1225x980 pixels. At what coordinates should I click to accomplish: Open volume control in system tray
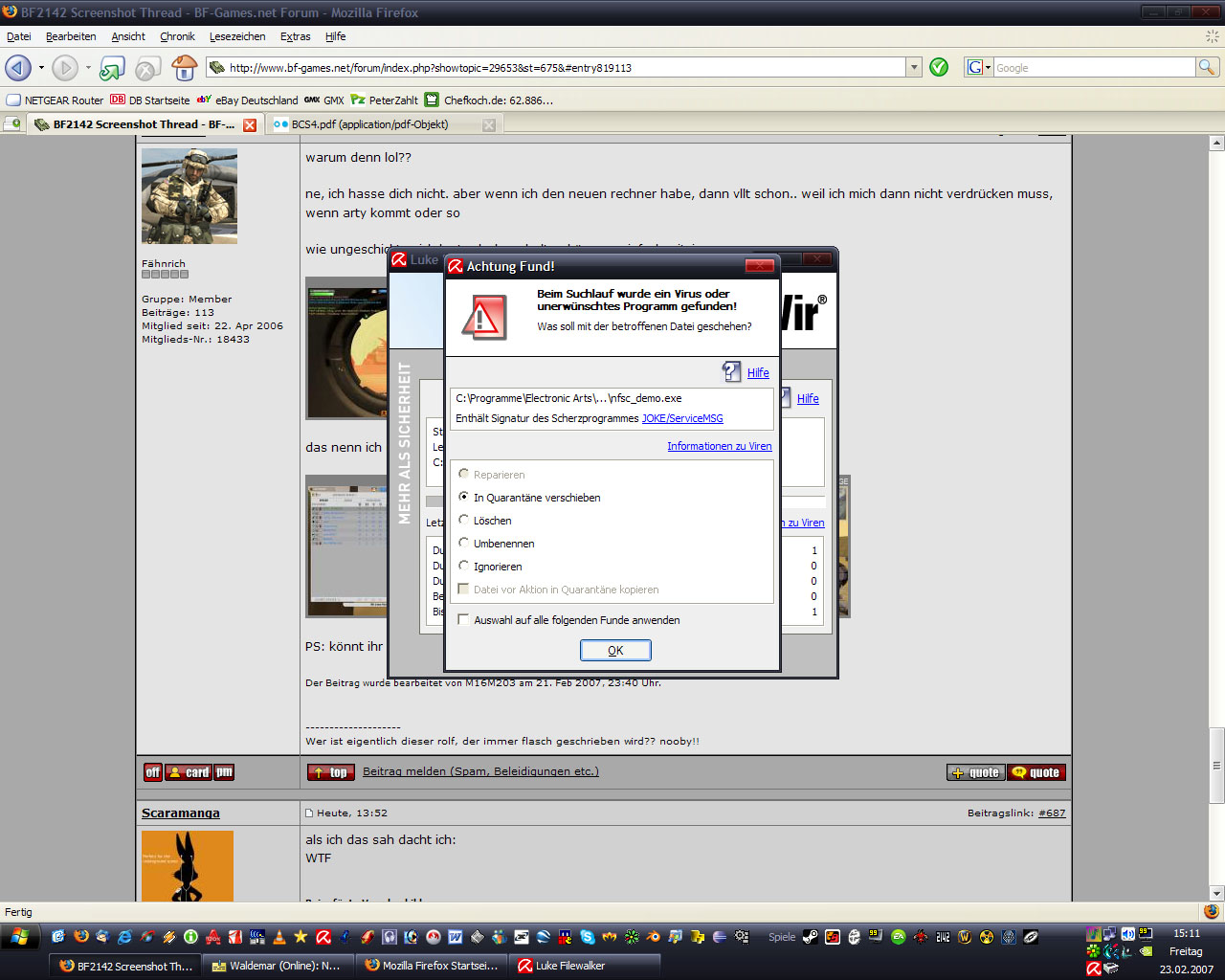pos(1127,934)
